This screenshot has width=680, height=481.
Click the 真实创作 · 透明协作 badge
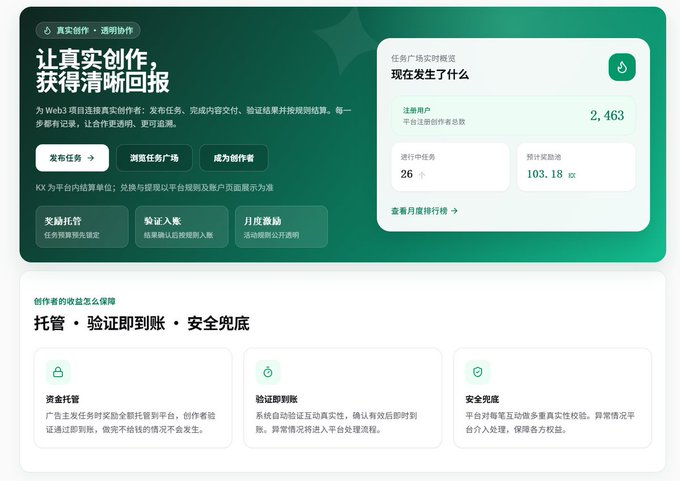coord(88,30)
